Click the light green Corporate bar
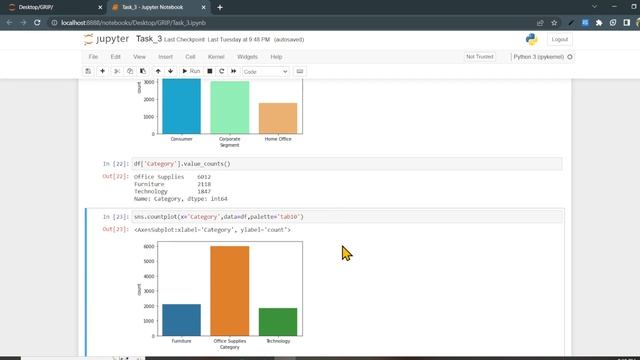This screenshot has width=640, height=360. click(x=230, y=107)
